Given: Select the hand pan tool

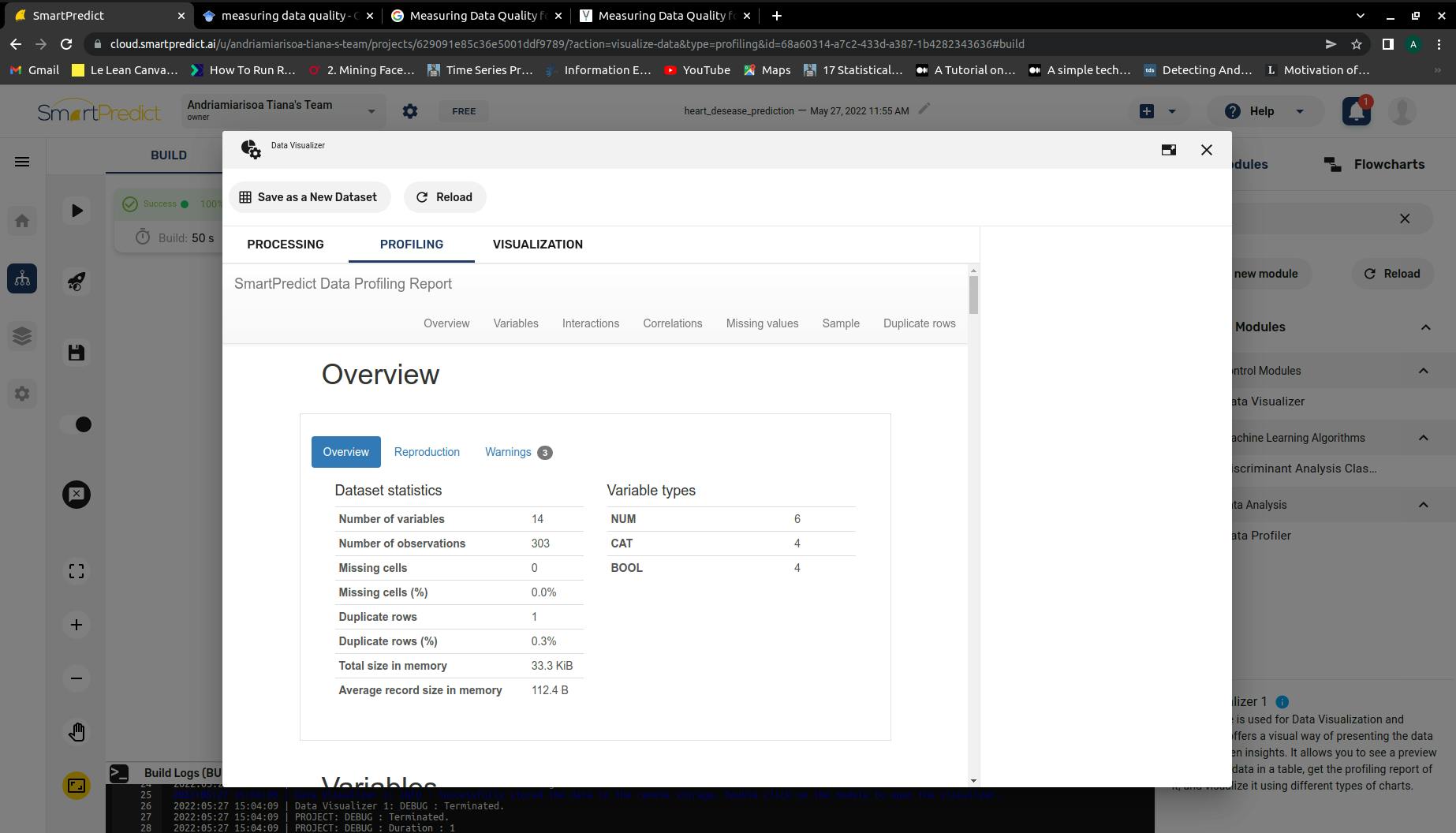Looking at the screenshot, I should 77,732.
